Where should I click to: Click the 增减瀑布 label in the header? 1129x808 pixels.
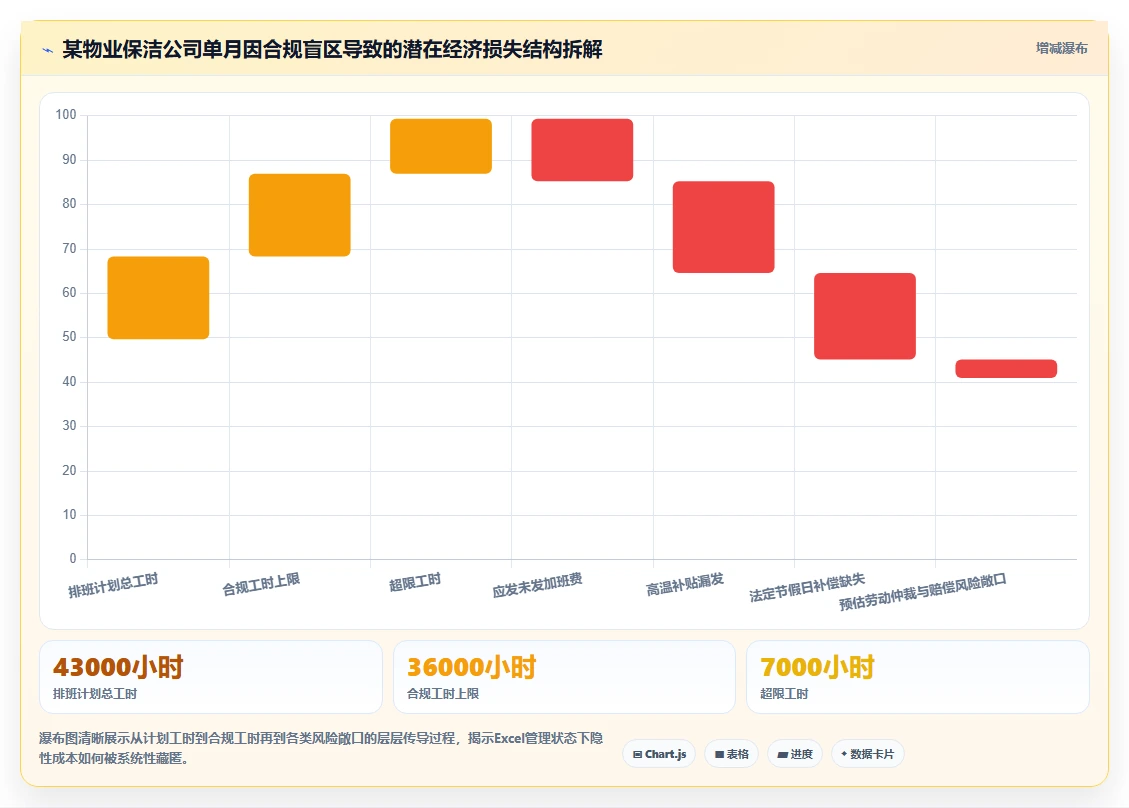point(1061,48)
